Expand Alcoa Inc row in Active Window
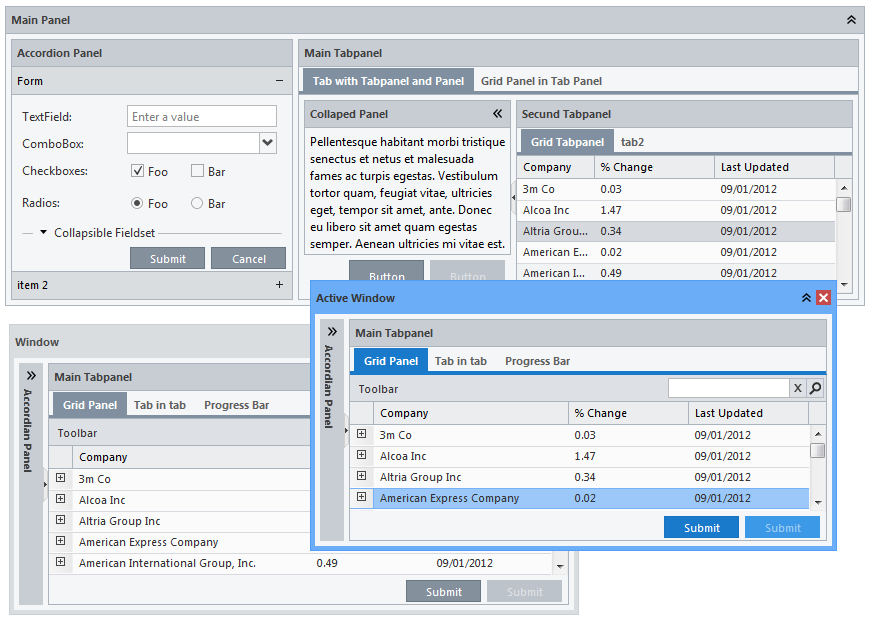Screen dimensions: 870x623 click(x=361, y=455)
